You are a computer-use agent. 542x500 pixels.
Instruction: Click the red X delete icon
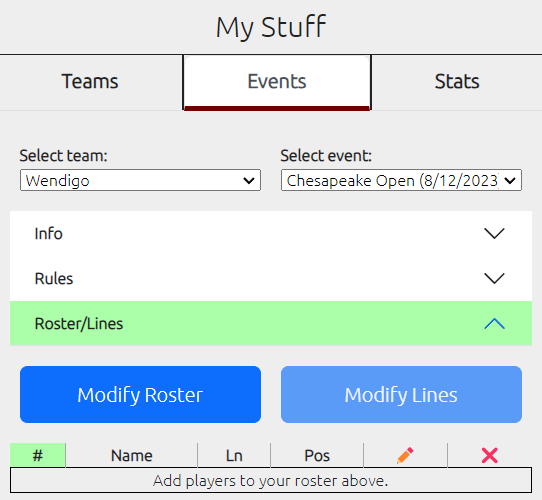pyautogui.click(x=489, y=455)
